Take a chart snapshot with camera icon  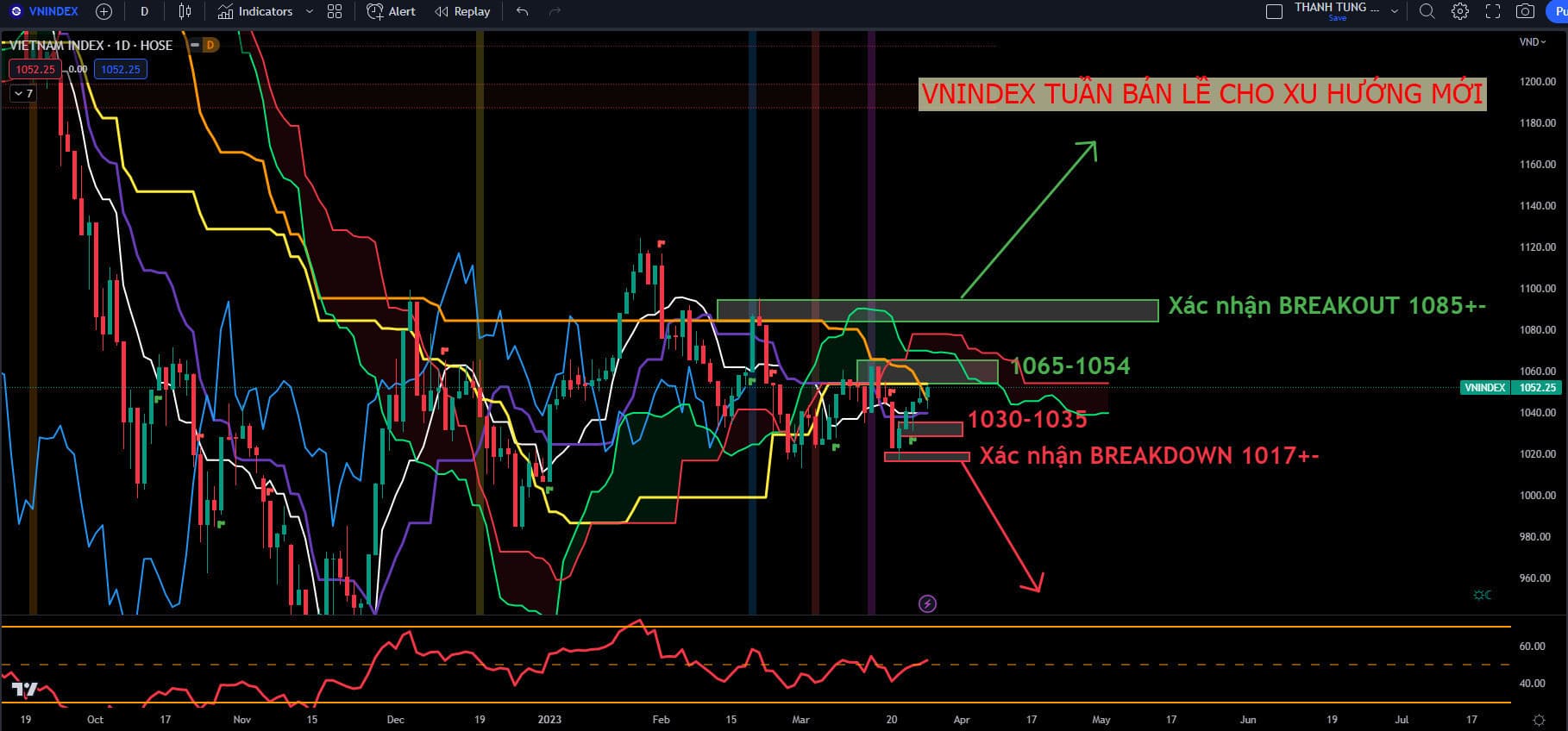tap(1525, 11)
